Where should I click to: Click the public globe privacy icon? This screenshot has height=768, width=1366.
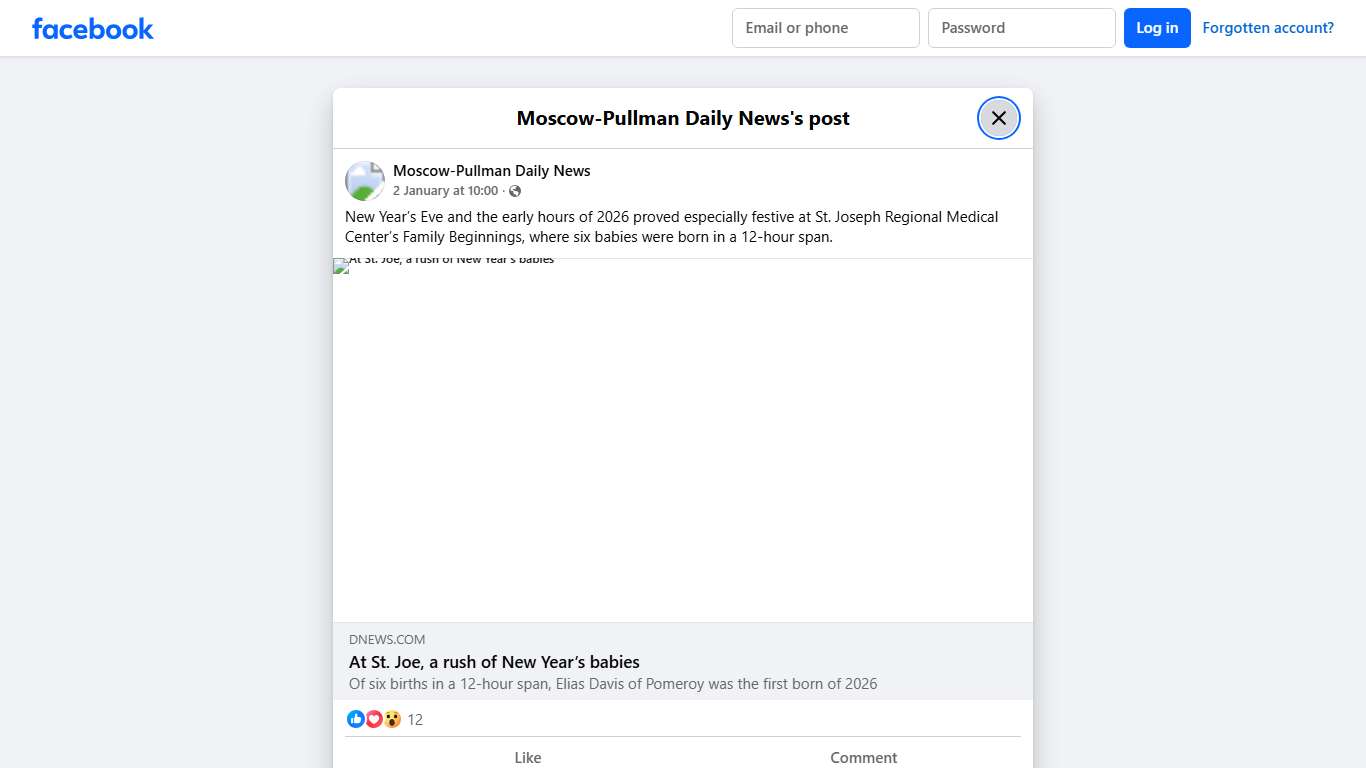coord(515,191)
